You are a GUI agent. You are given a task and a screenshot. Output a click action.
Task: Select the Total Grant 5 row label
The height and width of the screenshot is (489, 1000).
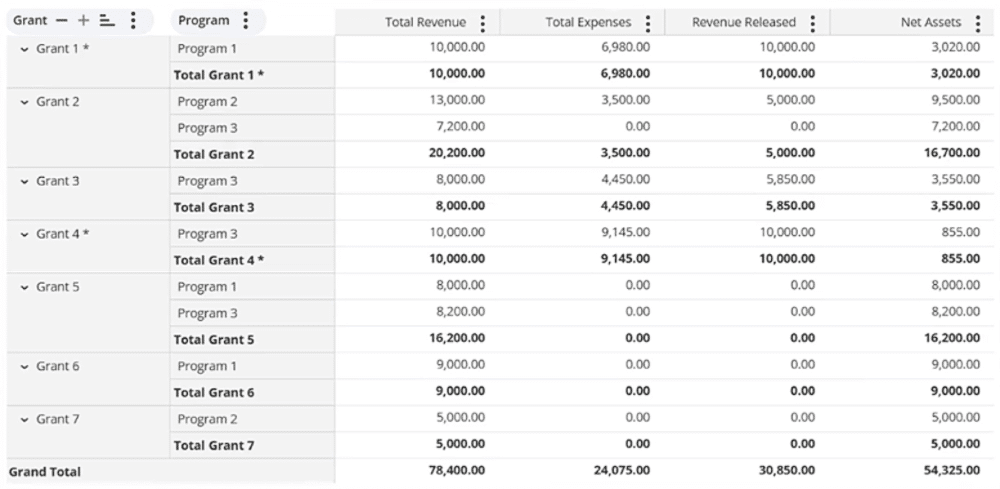click(x=214, y=340)
